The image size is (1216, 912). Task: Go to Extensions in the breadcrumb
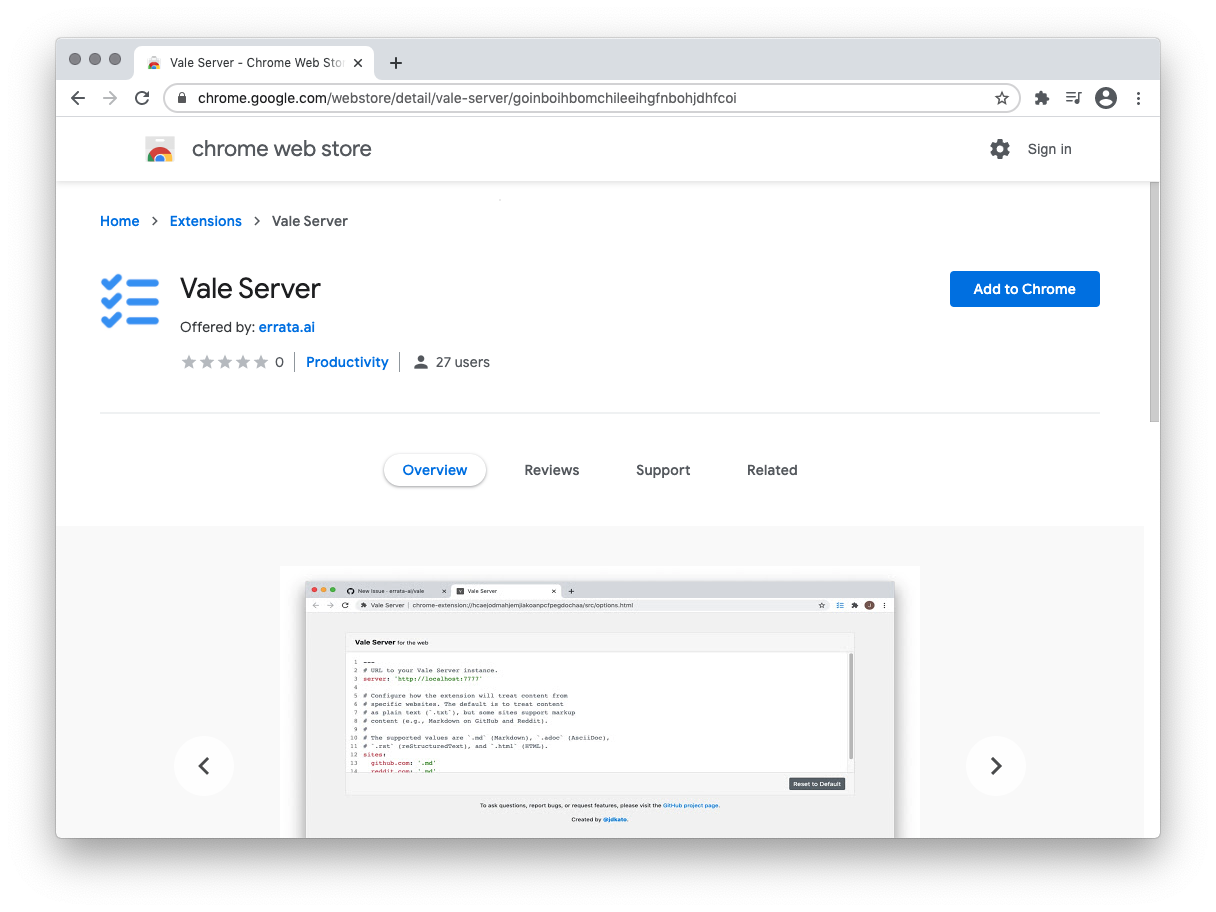206,221
